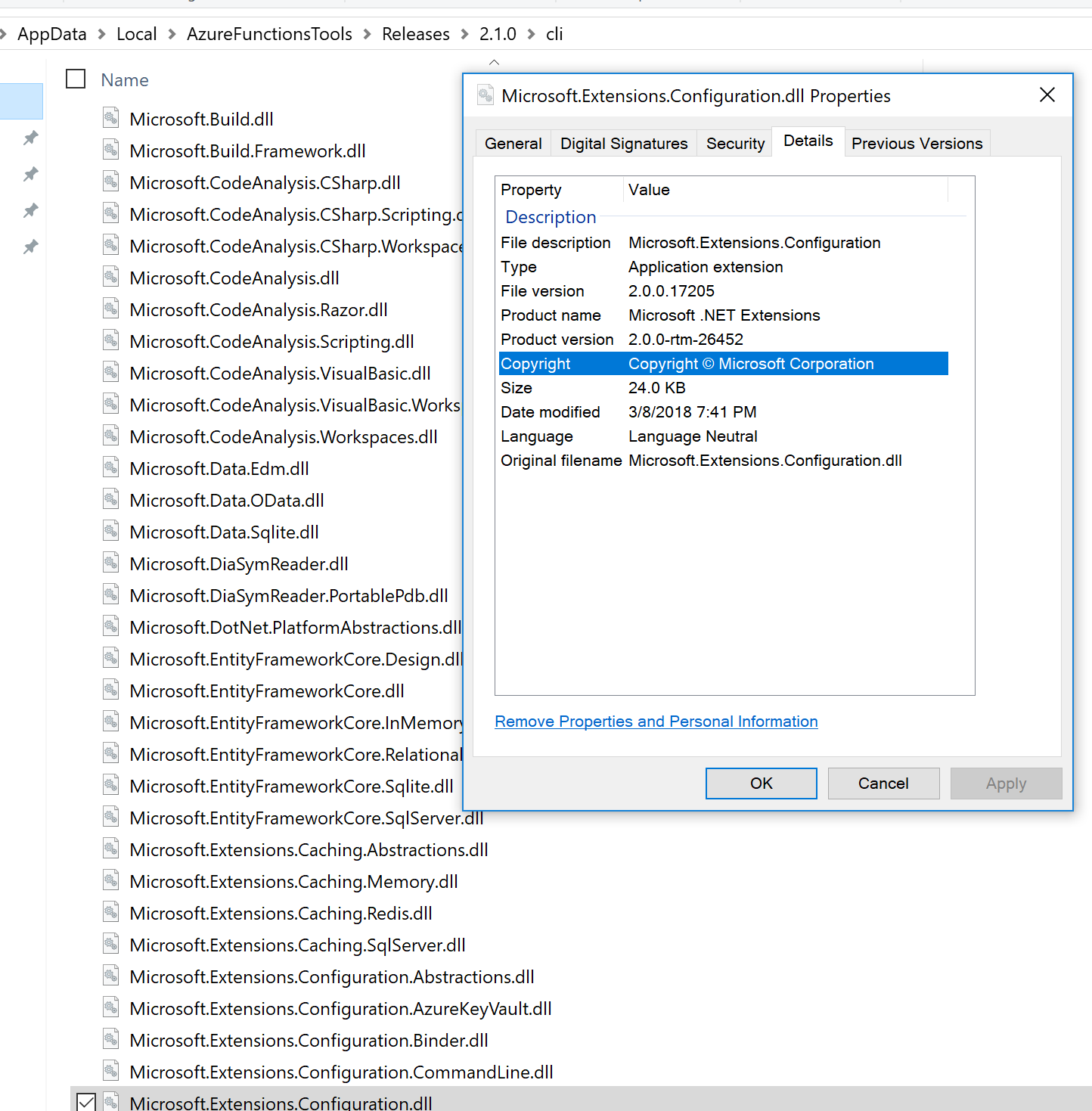The width and height of the screenshot is (1092, 1111).
Task: Click the AzureFunctionsTools breadcrumb folder
Action: 269,34
